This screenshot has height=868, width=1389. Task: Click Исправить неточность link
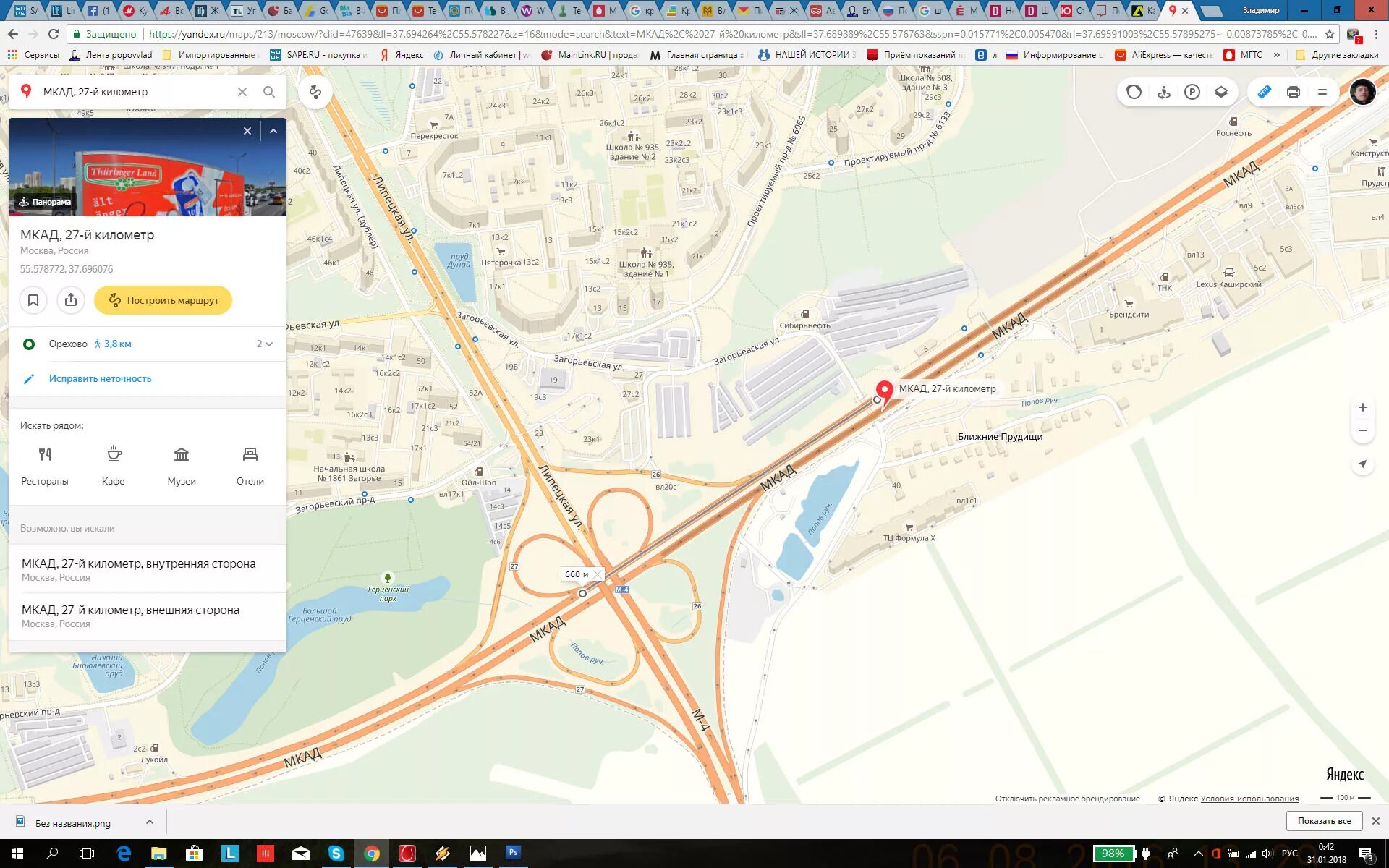coord(100,379)
